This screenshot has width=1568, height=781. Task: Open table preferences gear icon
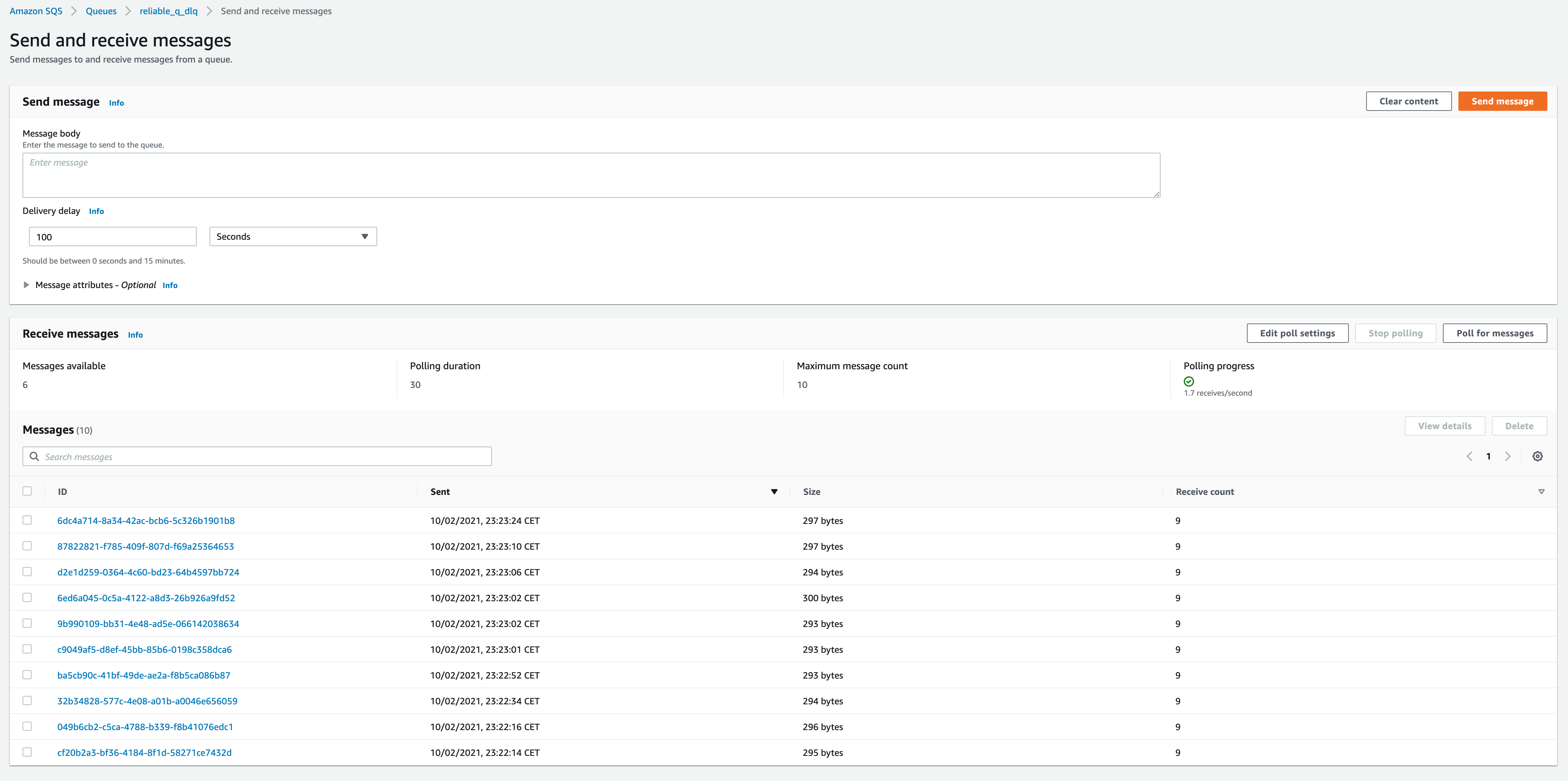pos(1537,456)
